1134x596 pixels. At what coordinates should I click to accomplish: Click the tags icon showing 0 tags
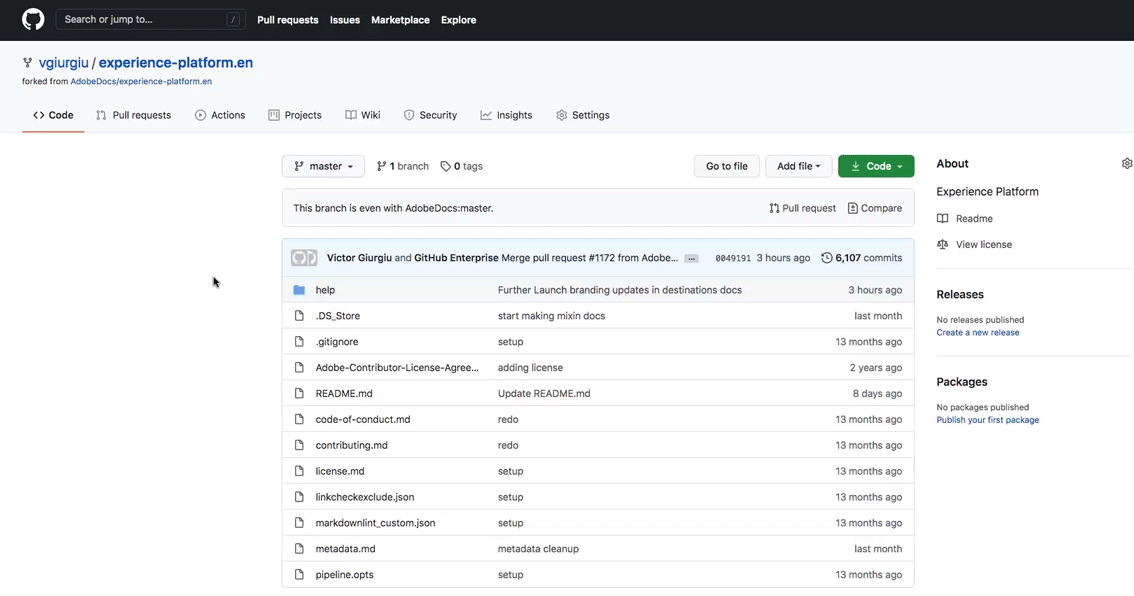pos(446,167)
